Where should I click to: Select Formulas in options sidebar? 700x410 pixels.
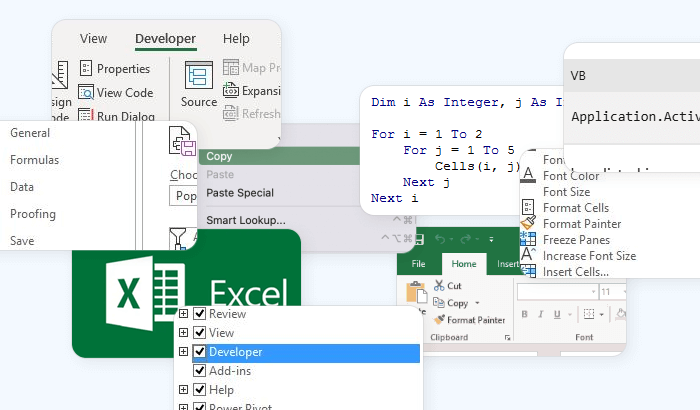tap(34, 160)
